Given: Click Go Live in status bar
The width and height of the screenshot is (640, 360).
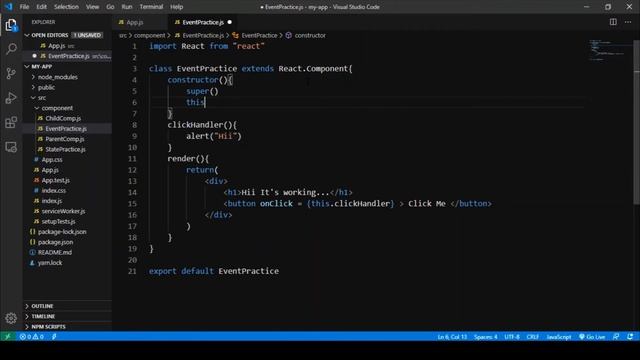Looking at the screenshot, I should (x=592, y=337).
